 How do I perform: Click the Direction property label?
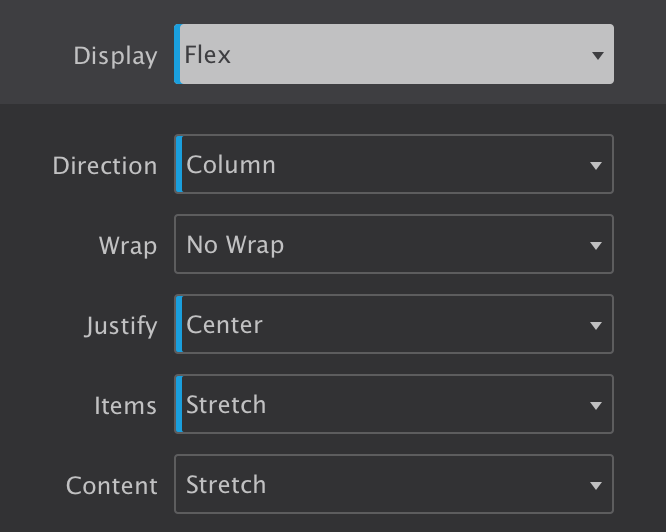[105, 166]
